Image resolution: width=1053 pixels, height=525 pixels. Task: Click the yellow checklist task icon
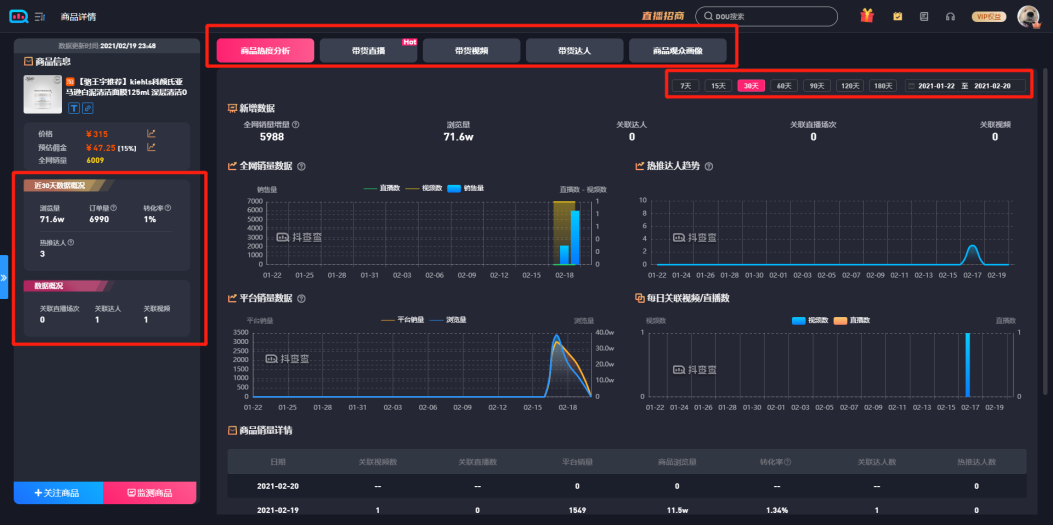pos(897,16)
